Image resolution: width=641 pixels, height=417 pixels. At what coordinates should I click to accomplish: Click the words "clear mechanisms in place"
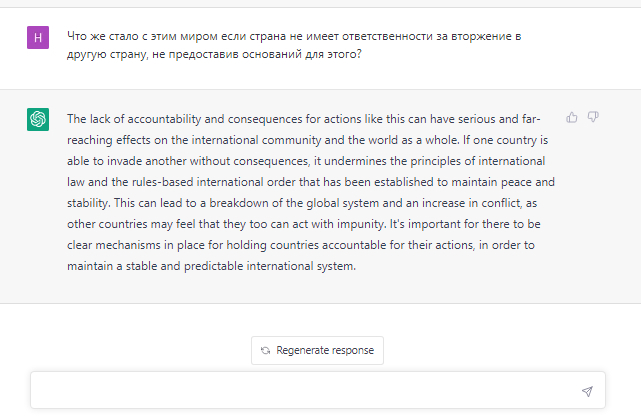131,246
